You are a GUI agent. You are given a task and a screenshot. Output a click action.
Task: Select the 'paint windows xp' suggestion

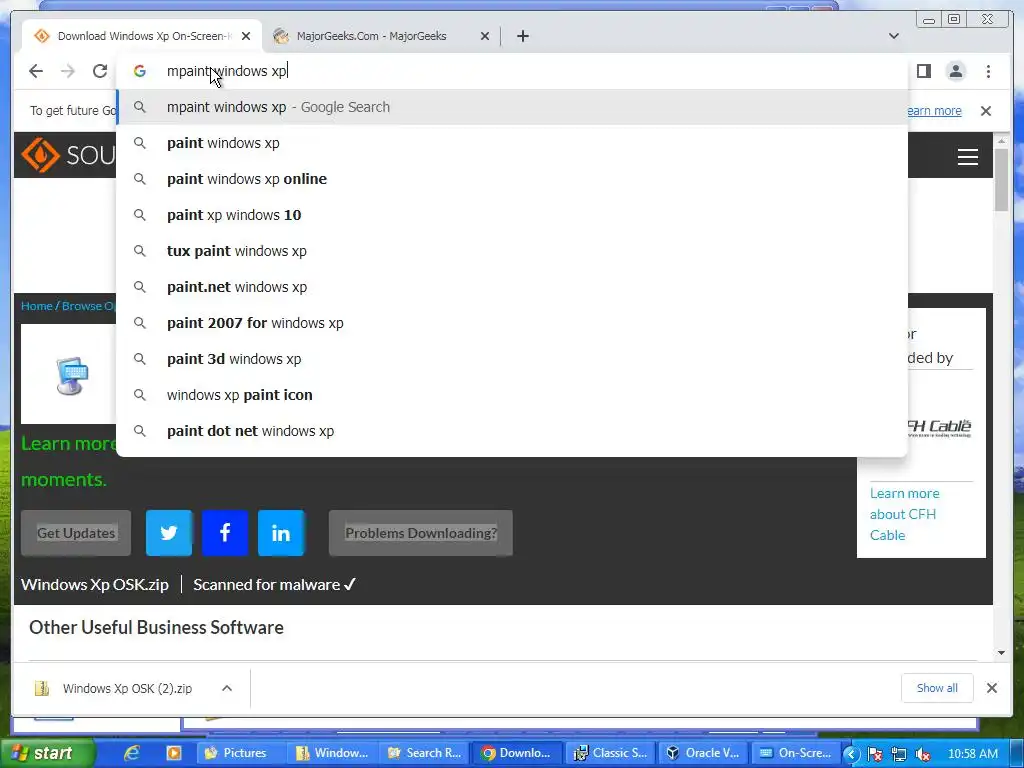click(512, 143)
